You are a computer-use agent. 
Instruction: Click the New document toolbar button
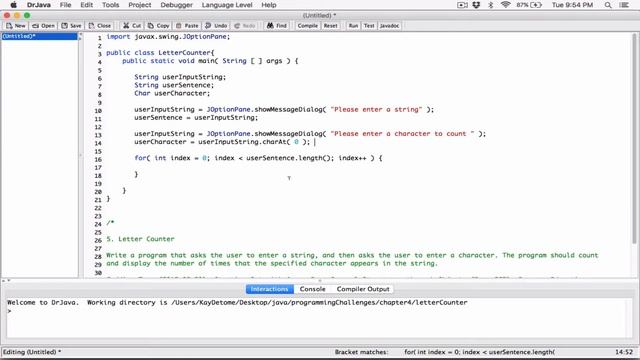coord(16,26)
